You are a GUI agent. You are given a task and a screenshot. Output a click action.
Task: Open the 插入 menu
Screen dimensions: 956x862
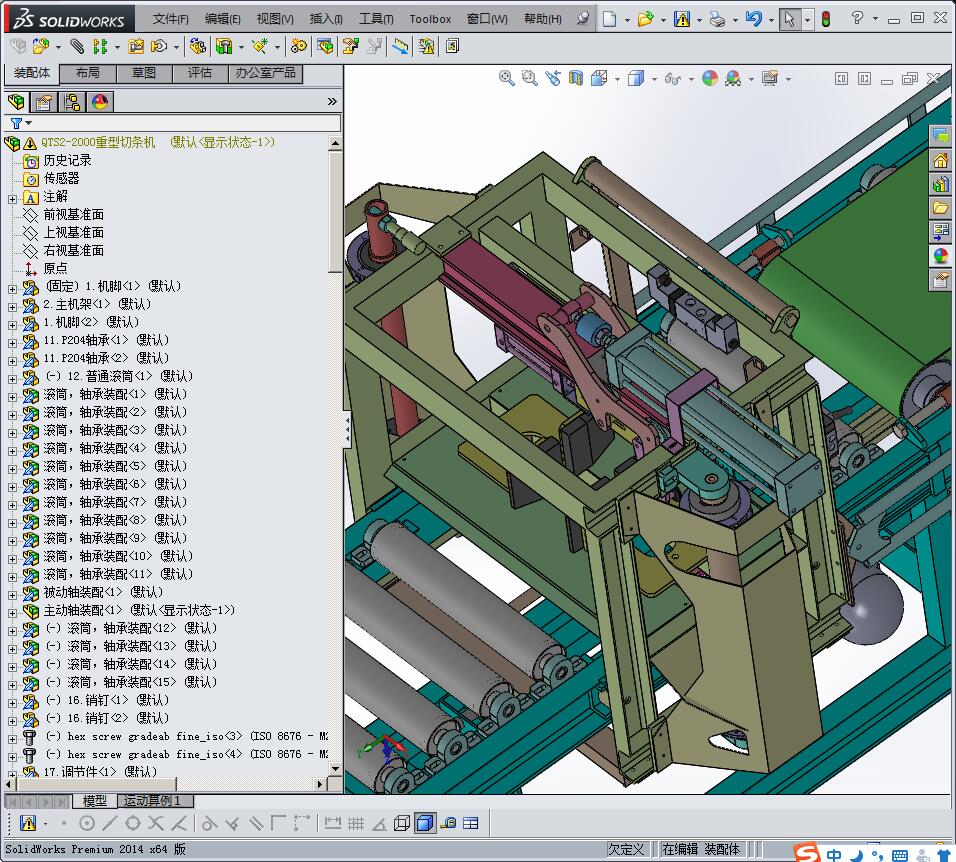pyautogui.click(x=326, y=19)
